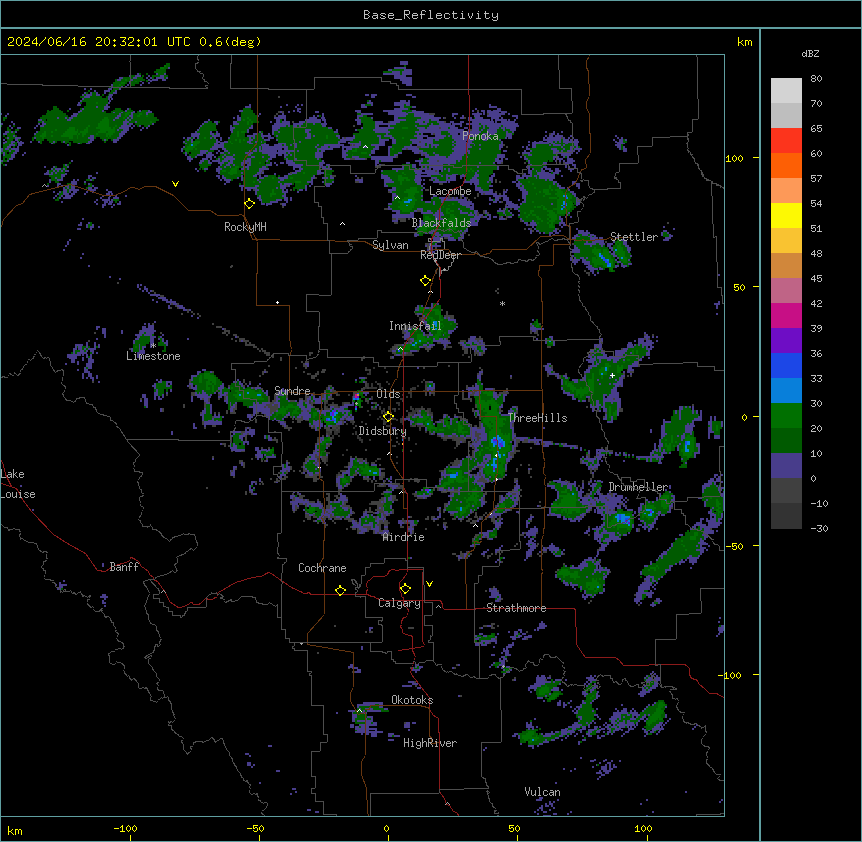Click the bright green 30 dBZ legend swatch

pyautogui.click(x=786, y=416)
